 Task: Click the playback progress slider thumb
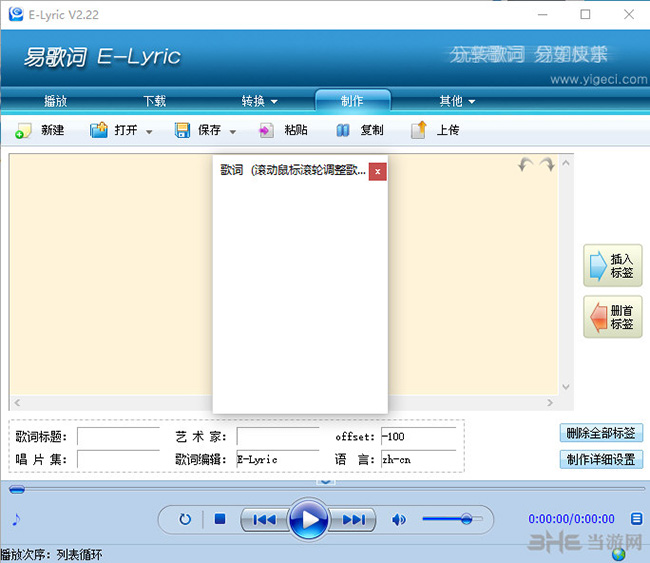pyautogui.click(x=17, y=490)
